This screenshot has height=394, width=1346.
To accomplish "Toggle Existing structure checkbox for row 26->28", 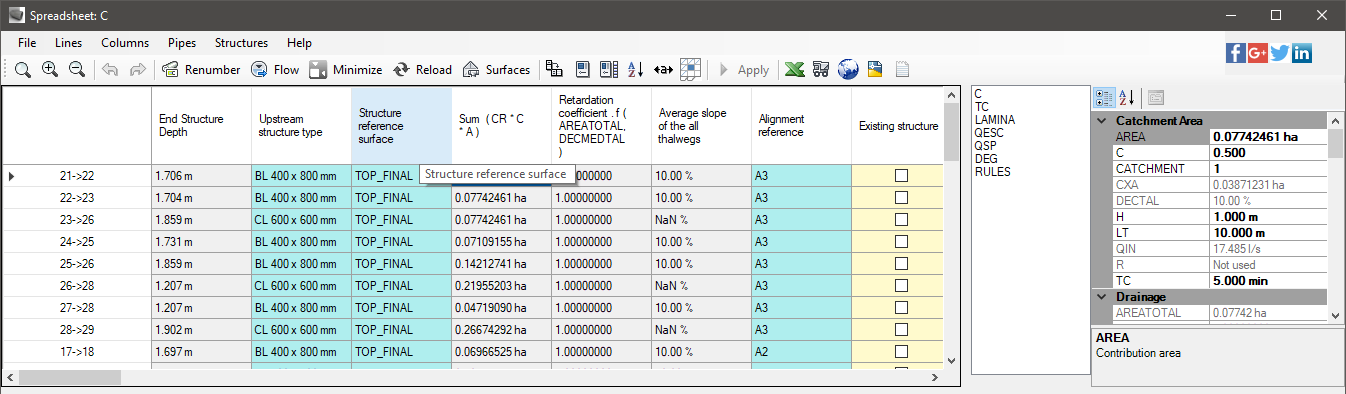I will pyautogui.click(x=901, y=286).
